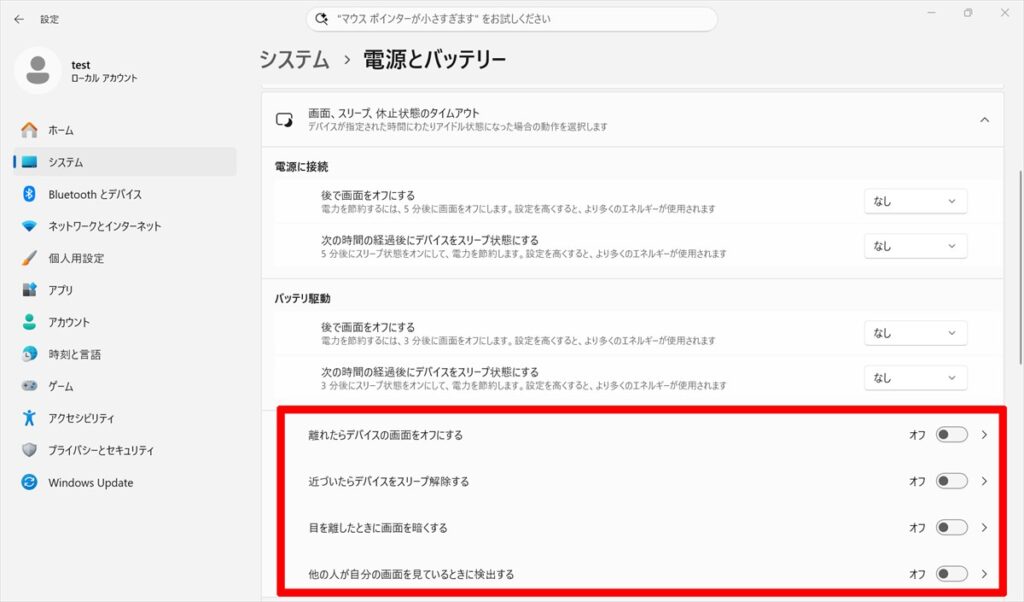Screen dimensions: 1024x602
Task: Click the アカウント person icon
Action: 29,322
